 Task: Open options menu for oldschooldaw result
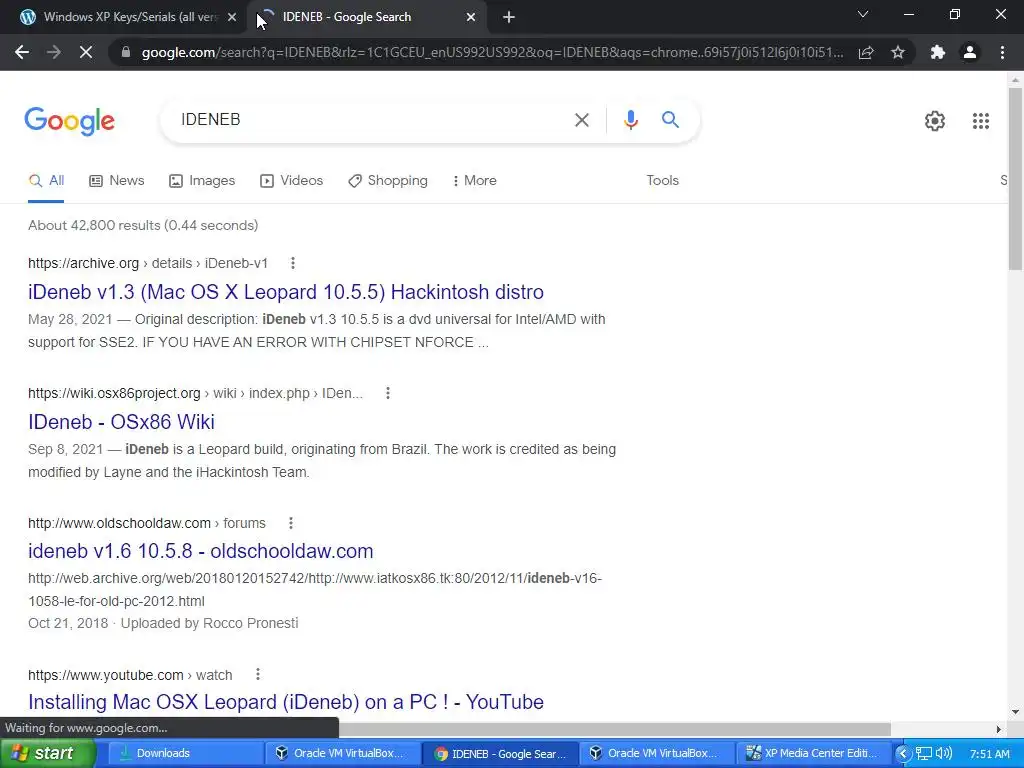[x=291, y=523]
